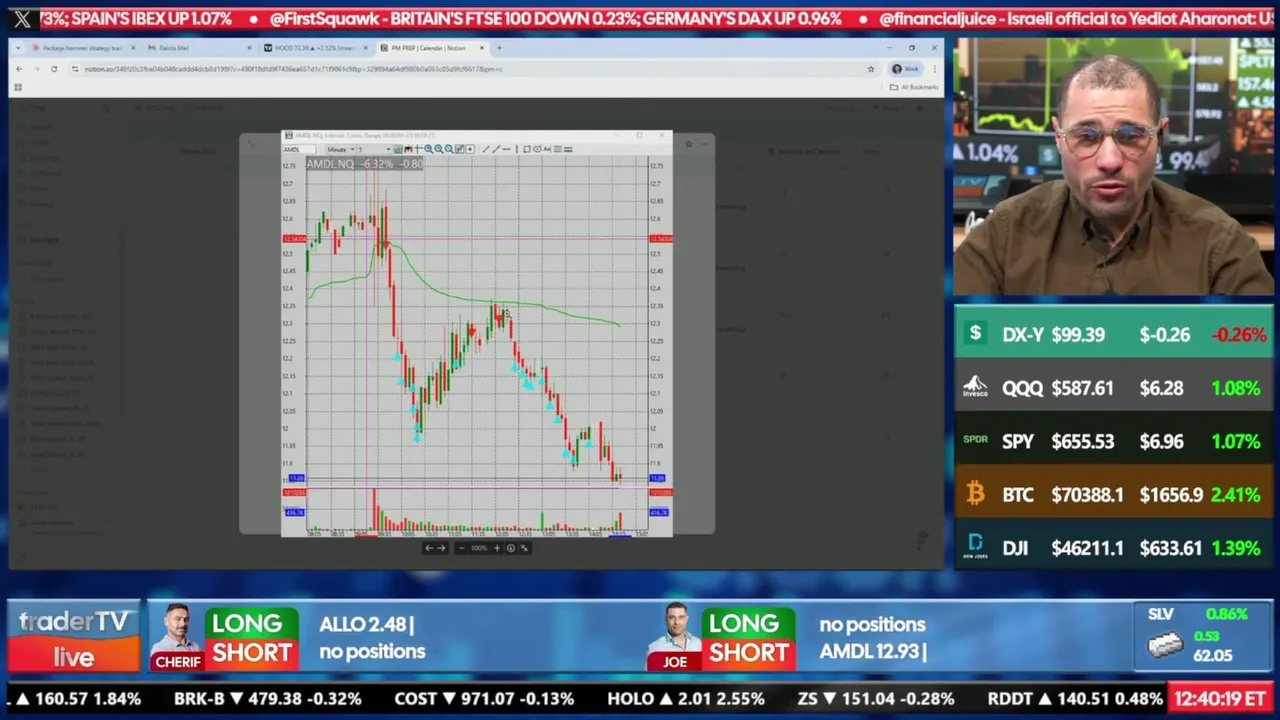Click the 100% zoom level indicator
Image resolution: width=1280 pixels, height=720 pixels.
[x=479, y=548]
